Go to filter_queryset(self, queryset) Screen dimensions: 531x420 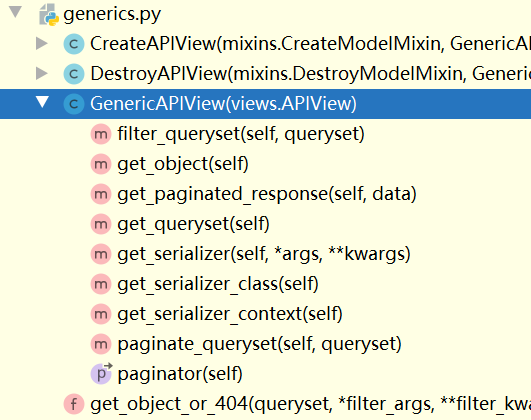241,134
